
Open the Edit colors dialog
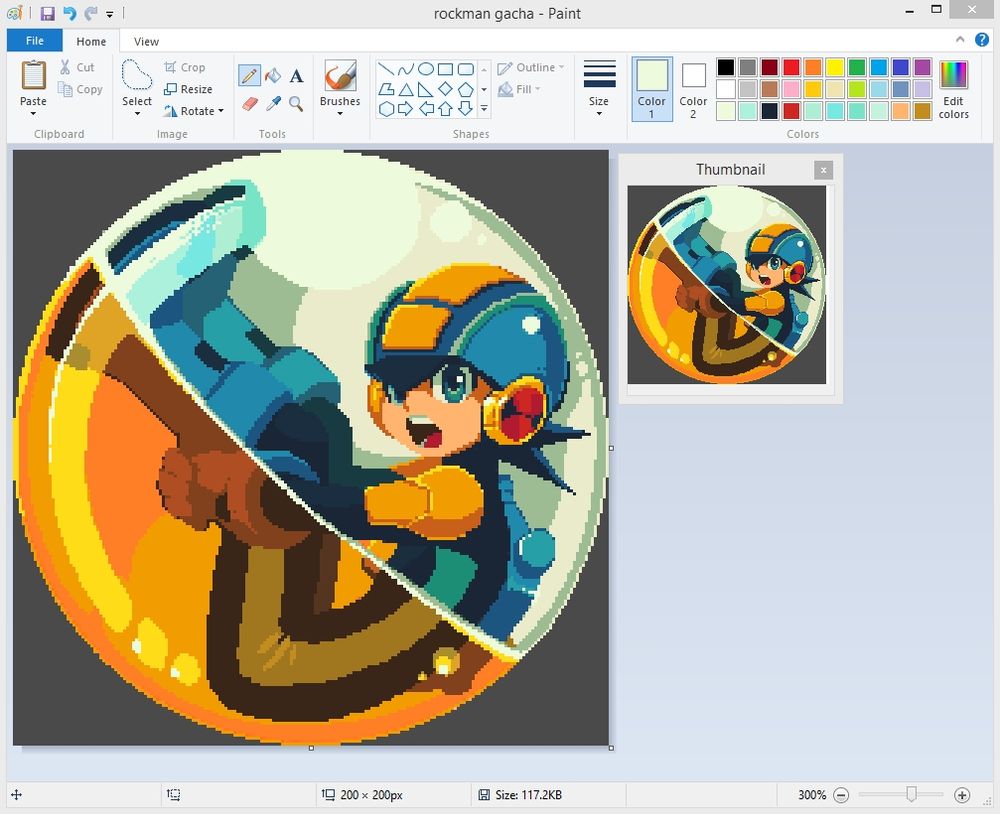click(x=954, y=88)
